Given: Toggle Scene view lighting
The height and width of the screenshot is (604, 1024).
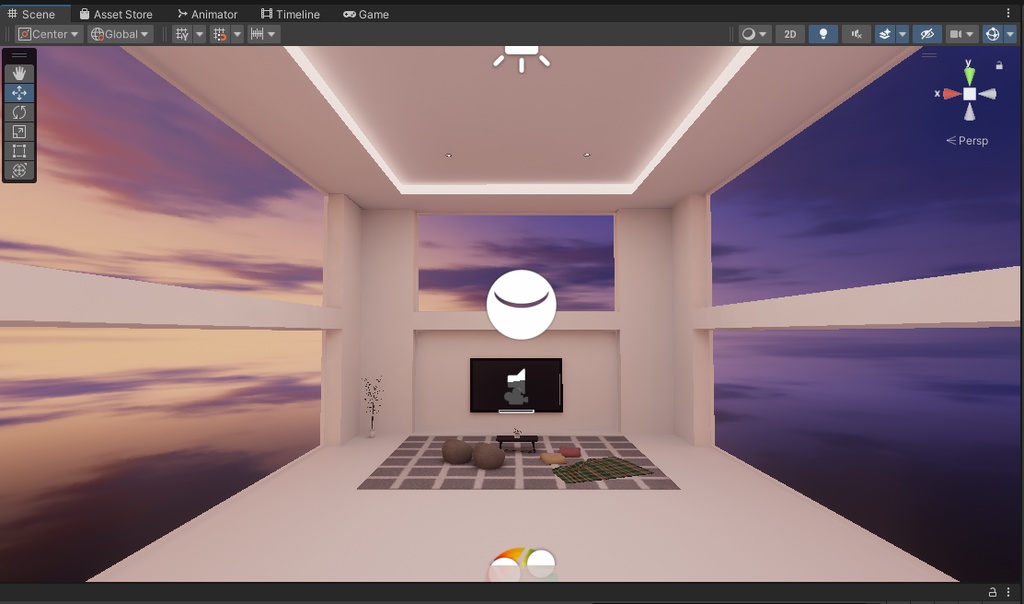Looking at the screenshot, I should click(822, 33).
